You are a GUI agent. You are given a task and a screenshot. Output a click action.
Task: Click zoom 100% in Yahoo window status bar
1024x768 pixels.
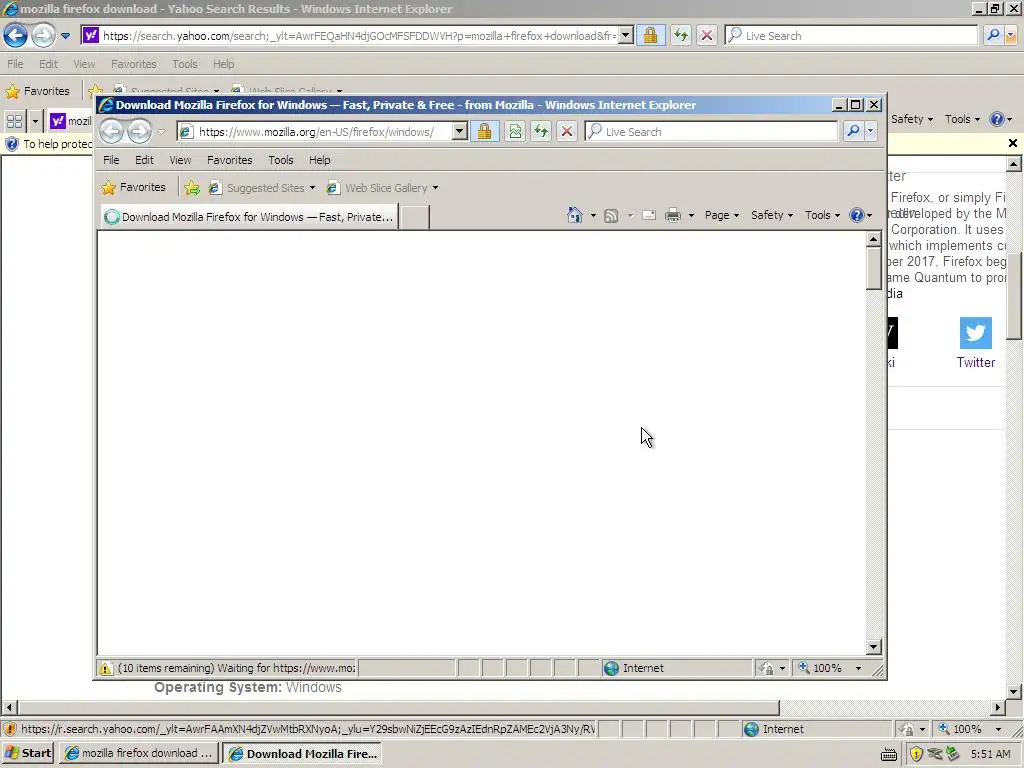point(967,729)
